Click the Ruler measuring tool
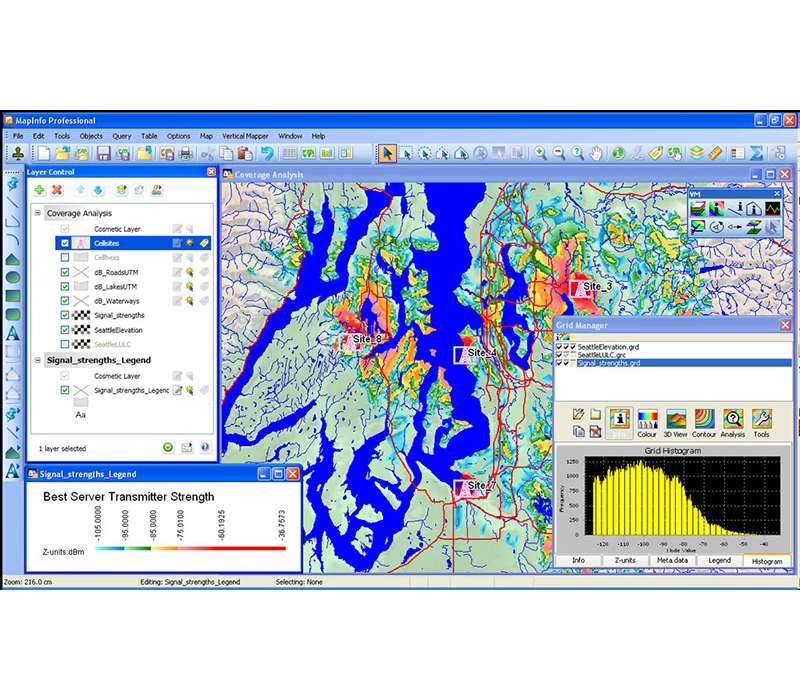Image resolution: width=800 pixels, height=692 pixels. click(x=715, y=153)
